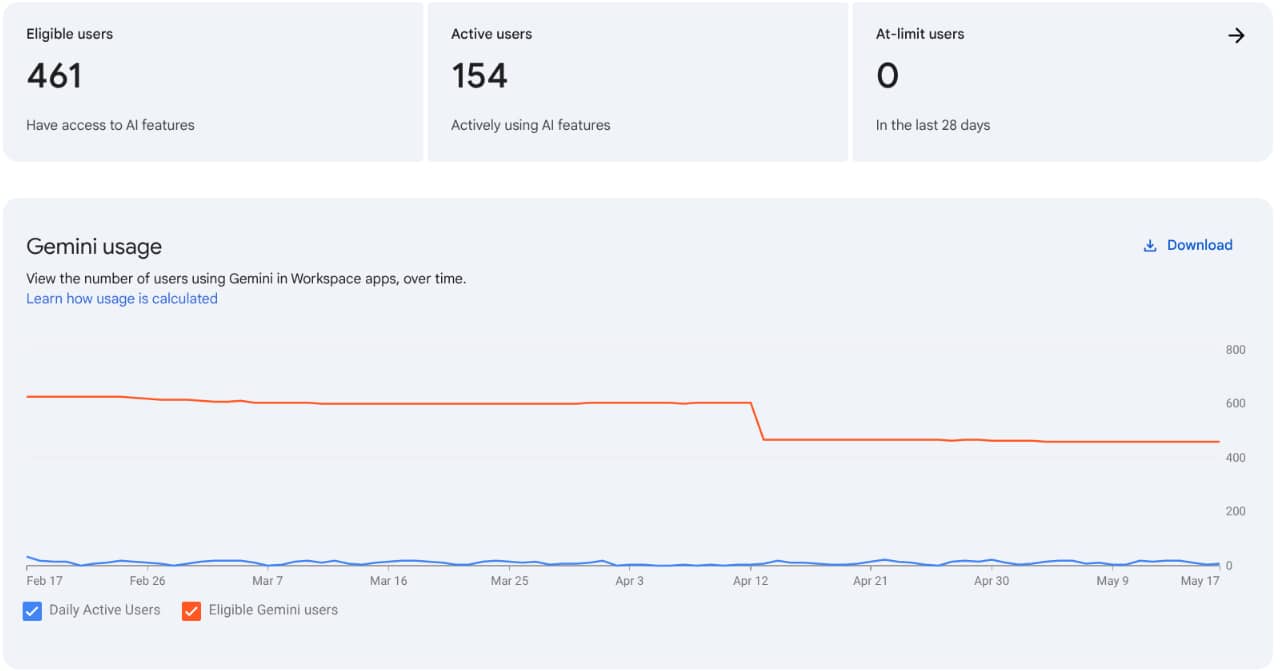Image resolution: width=1280 pixels, height=671 pixels.
Task: Click the 461 eligible users count
Action: coord(54,76)
